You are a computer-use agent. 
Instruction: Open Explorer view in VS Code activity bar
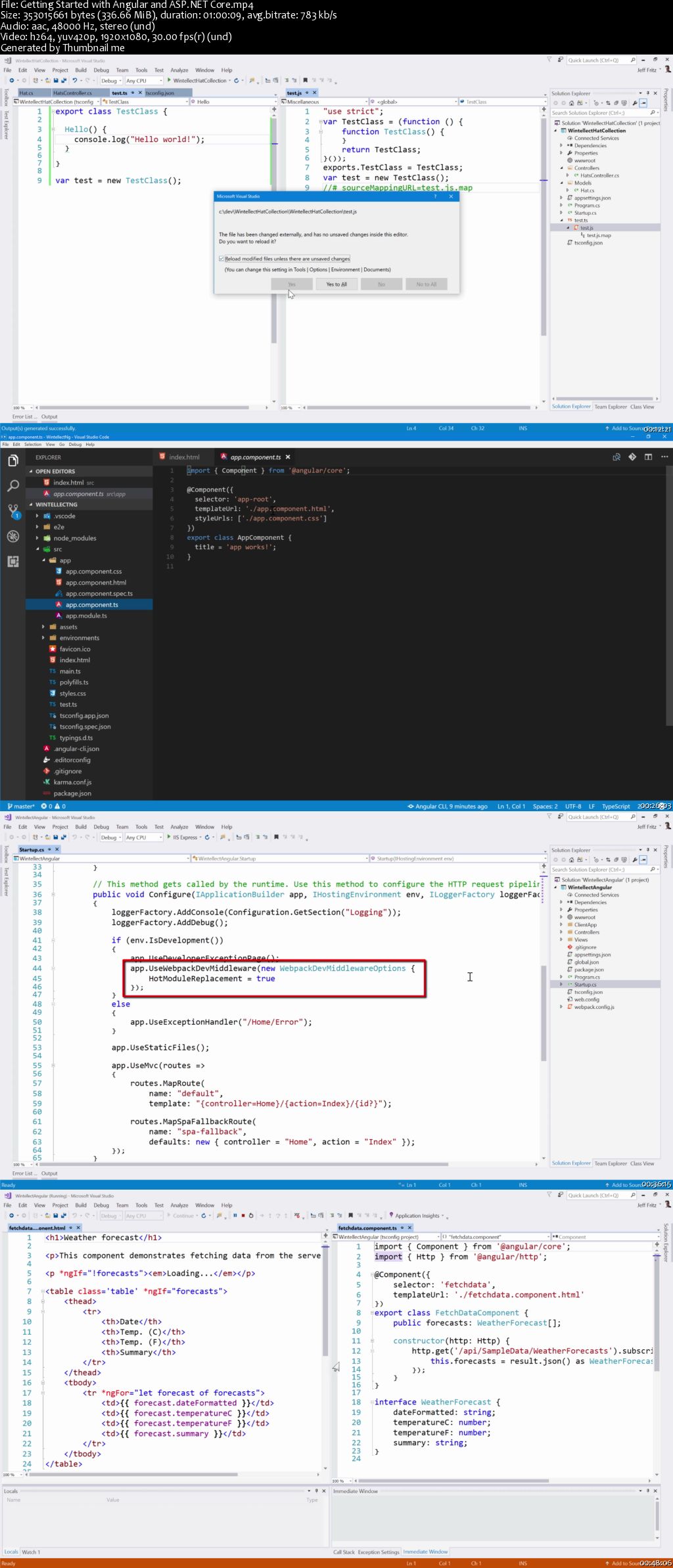coord(12,461)
